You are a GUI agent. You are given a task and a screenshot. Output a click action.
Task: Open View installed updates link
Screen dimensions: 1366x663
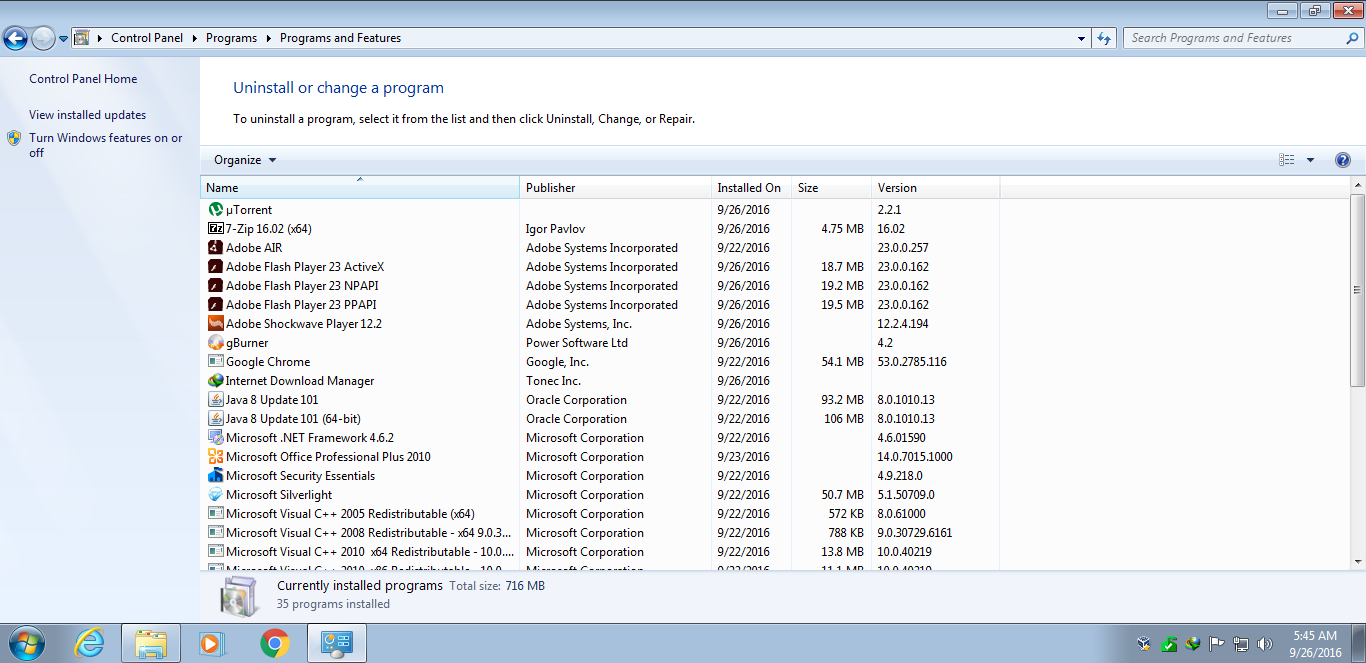point(87,115)
